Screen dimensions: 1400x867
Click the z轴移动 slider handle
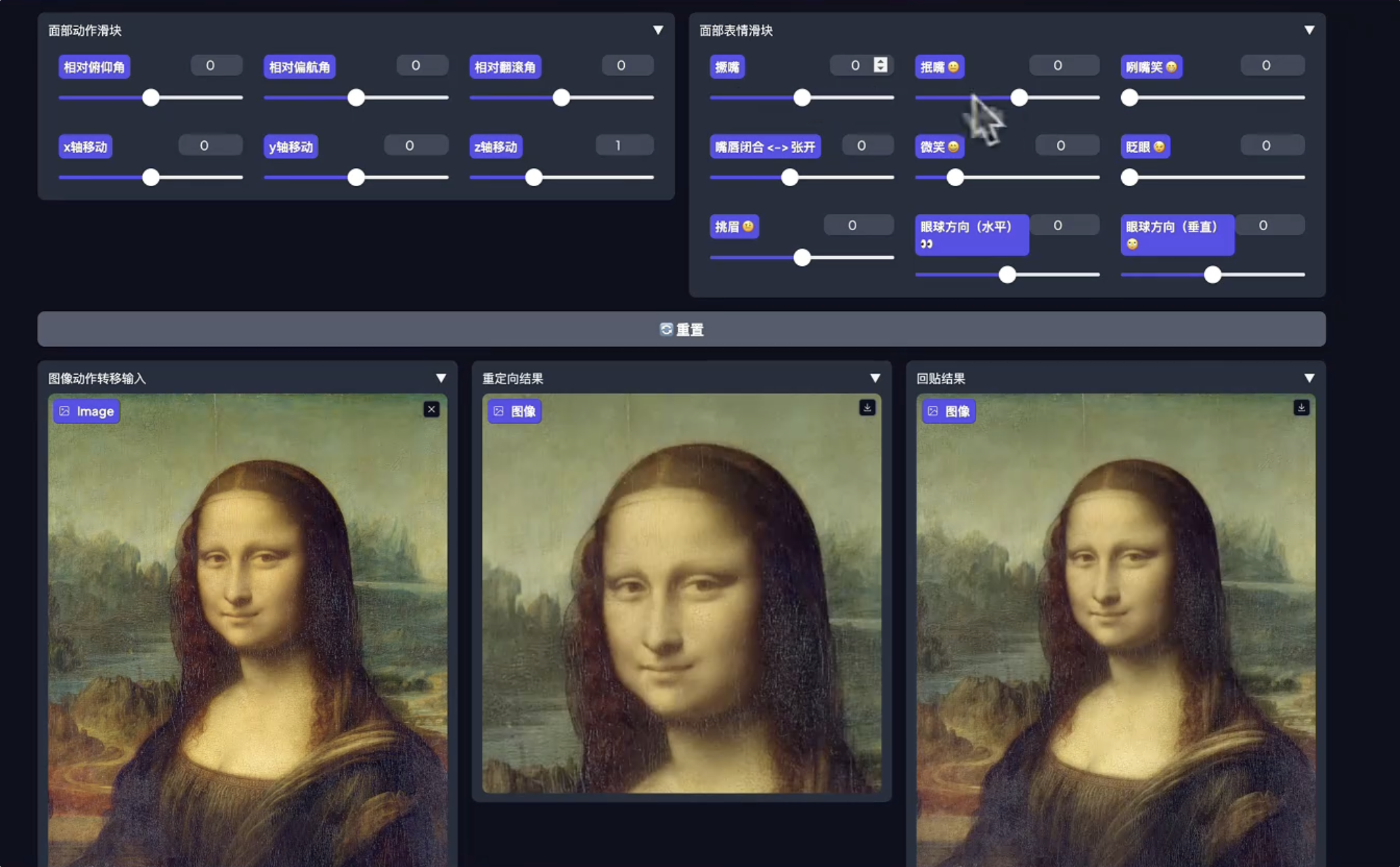click(534, 177)
